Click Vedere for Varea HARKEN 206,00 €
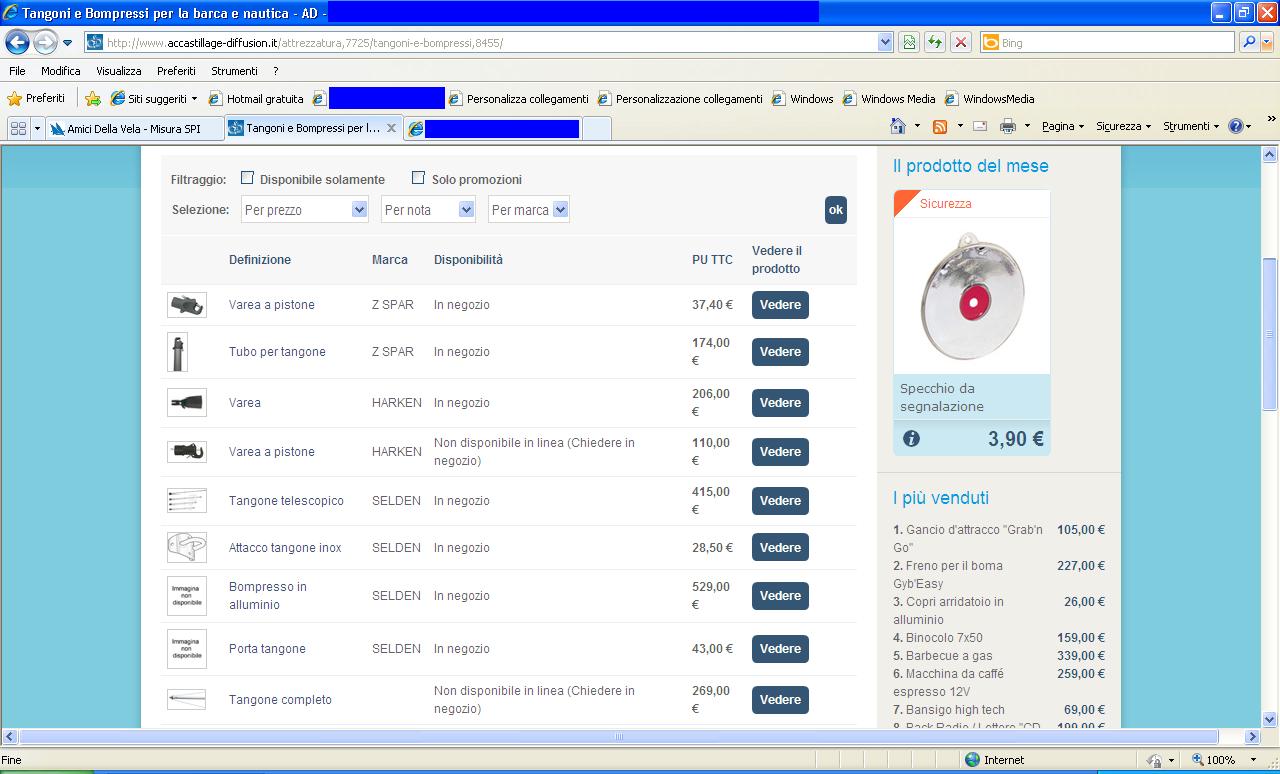 click(780, 403)
